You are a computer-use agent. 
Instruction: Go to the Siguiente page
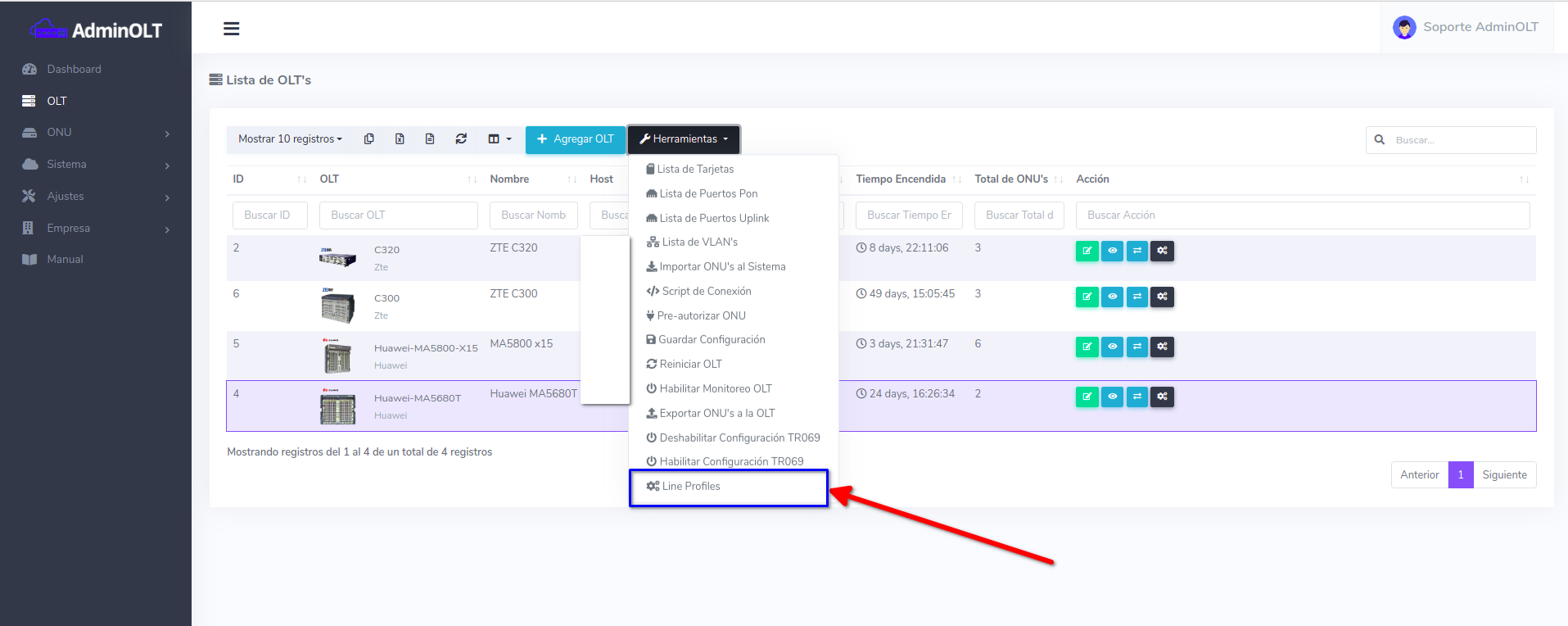coord(1504,475)
